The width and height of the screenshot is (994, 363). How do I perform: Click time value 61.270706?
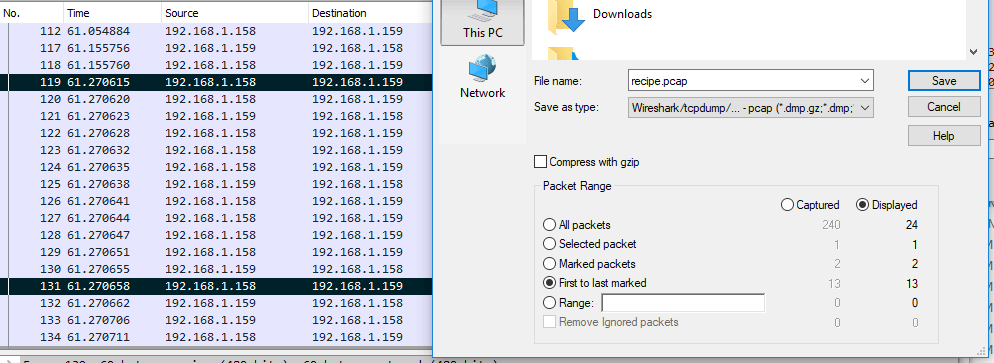[x=98, y=320]
